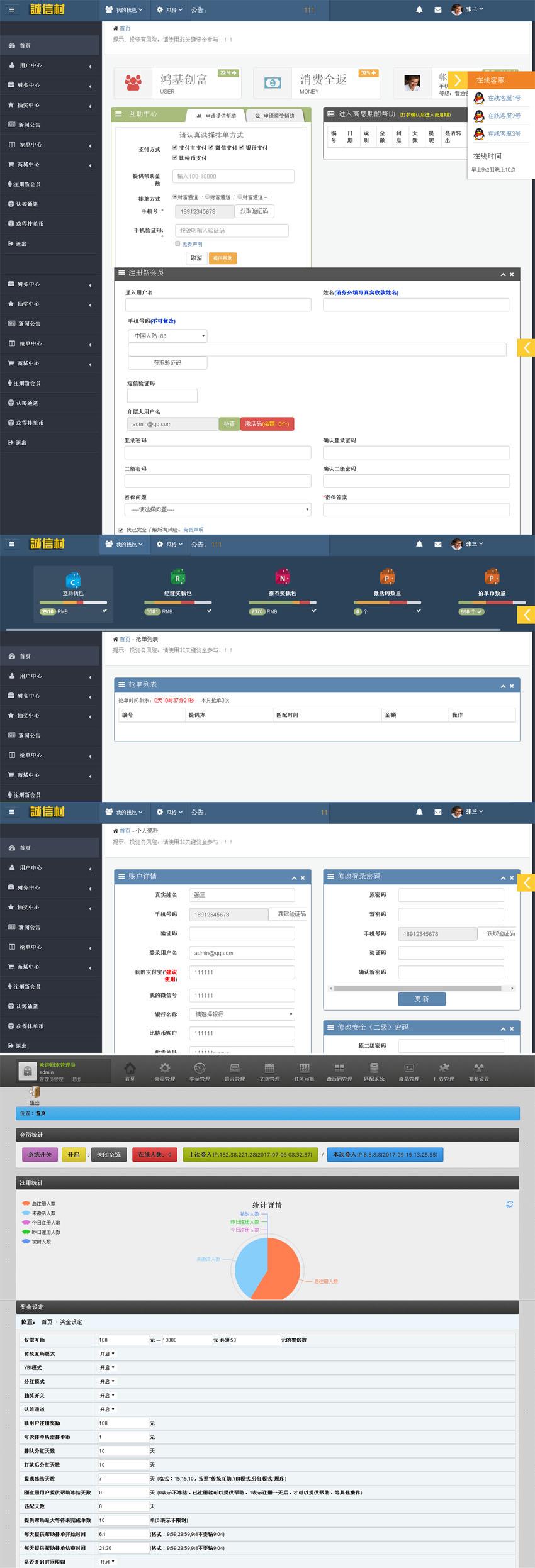The height and width of the screenshot is (1568, 535).
Task: Open 激活码管理 icon
Action: [x=339, y=1067]
